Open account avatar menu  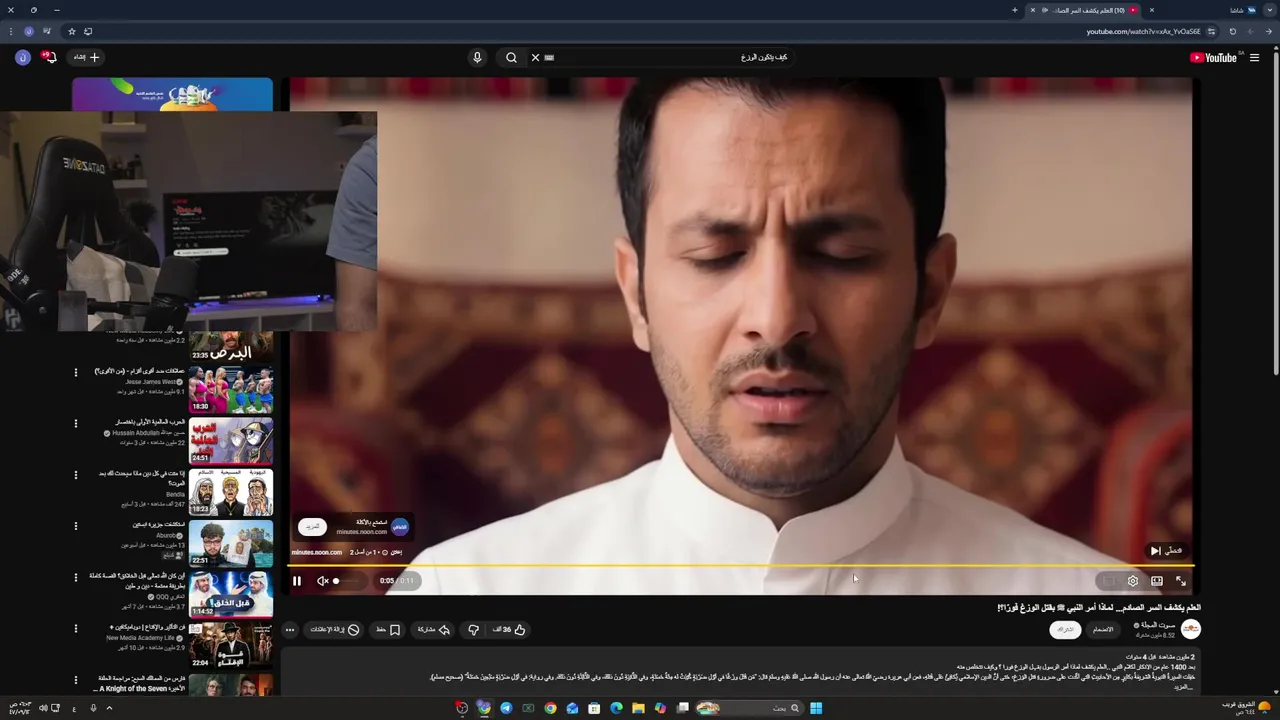pyautogui.click(x=22, y=57)
